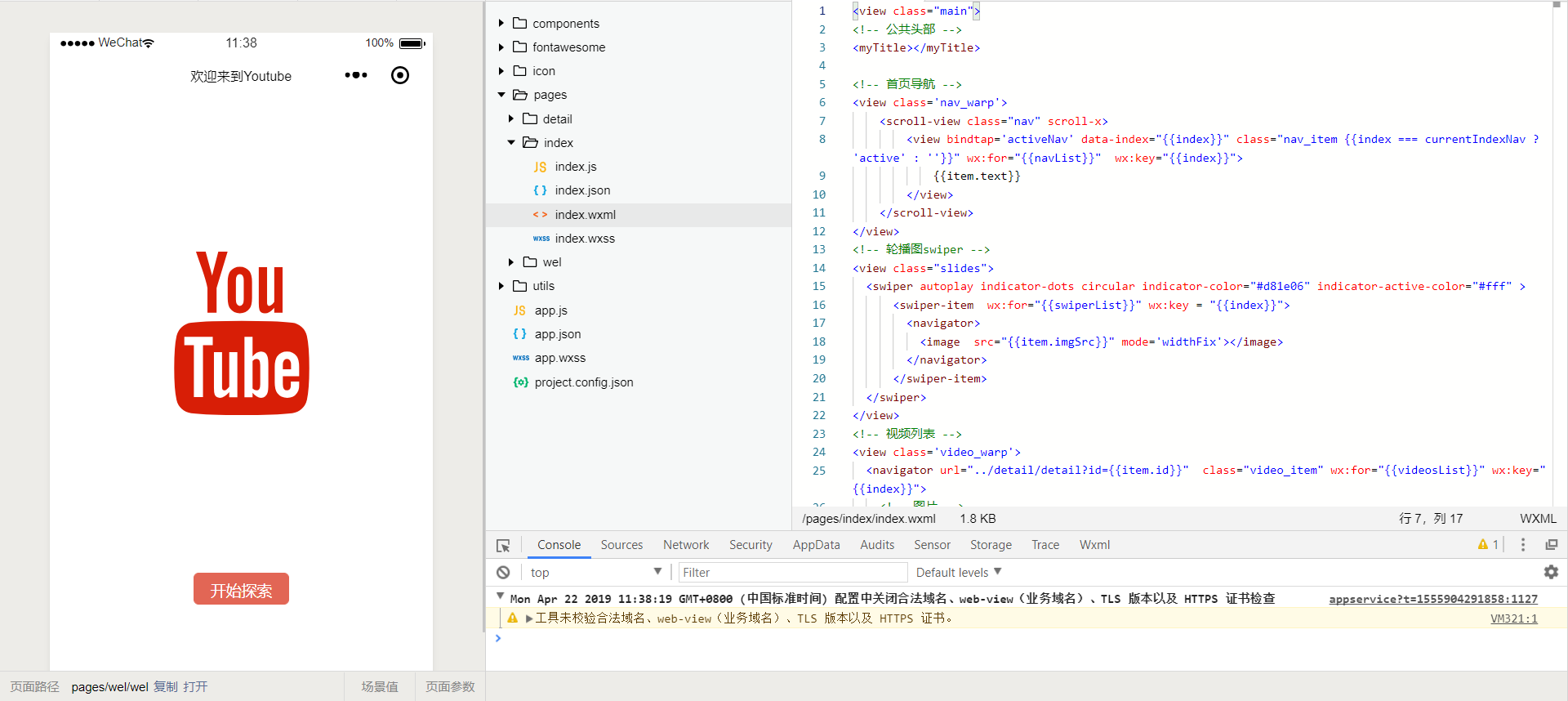1568x701 pixels.
Task: Click the 复制 page path link
Action: point(166,686)
